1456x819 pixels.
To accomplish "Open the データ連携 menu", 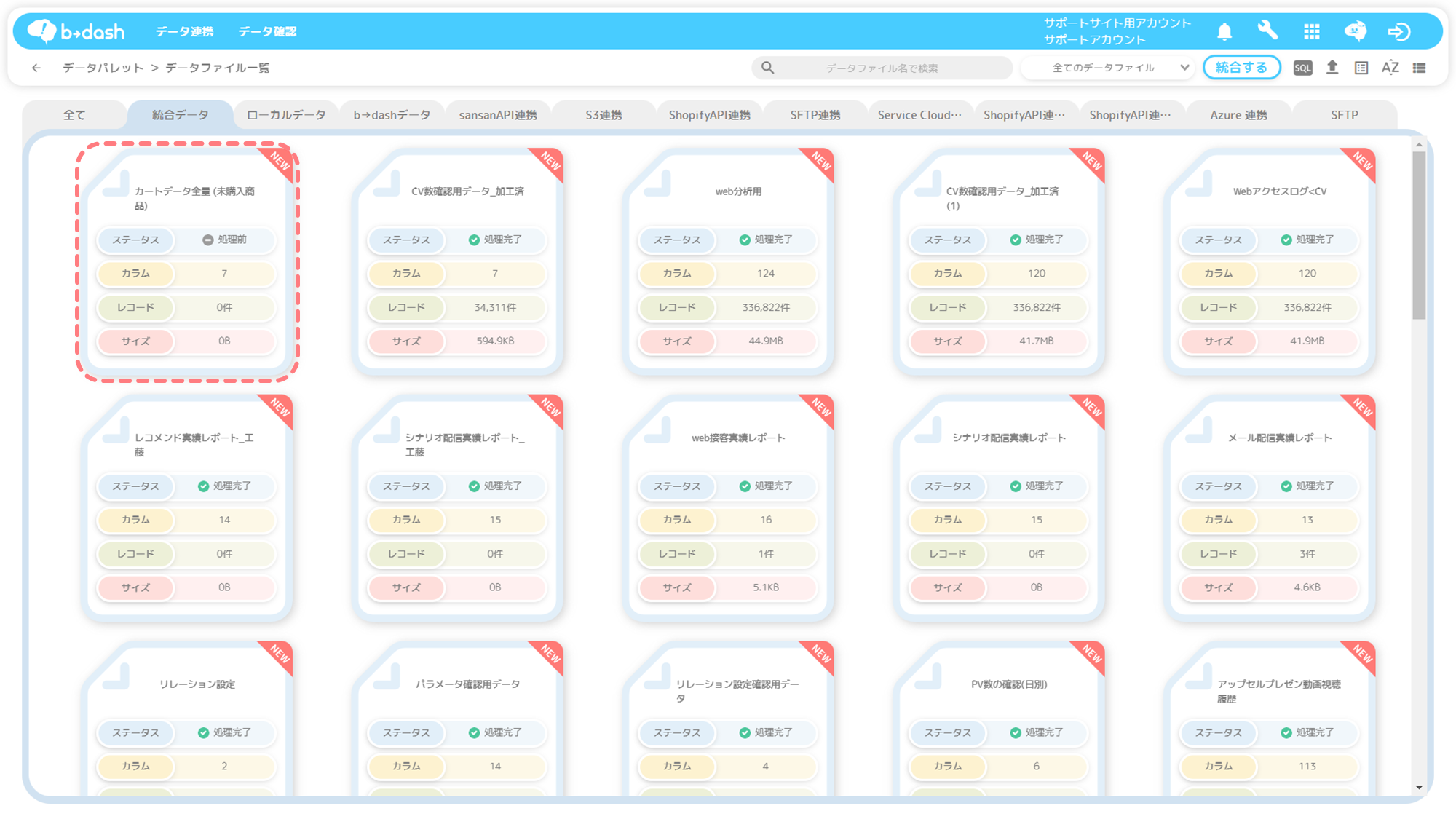I will pos(184,31).
